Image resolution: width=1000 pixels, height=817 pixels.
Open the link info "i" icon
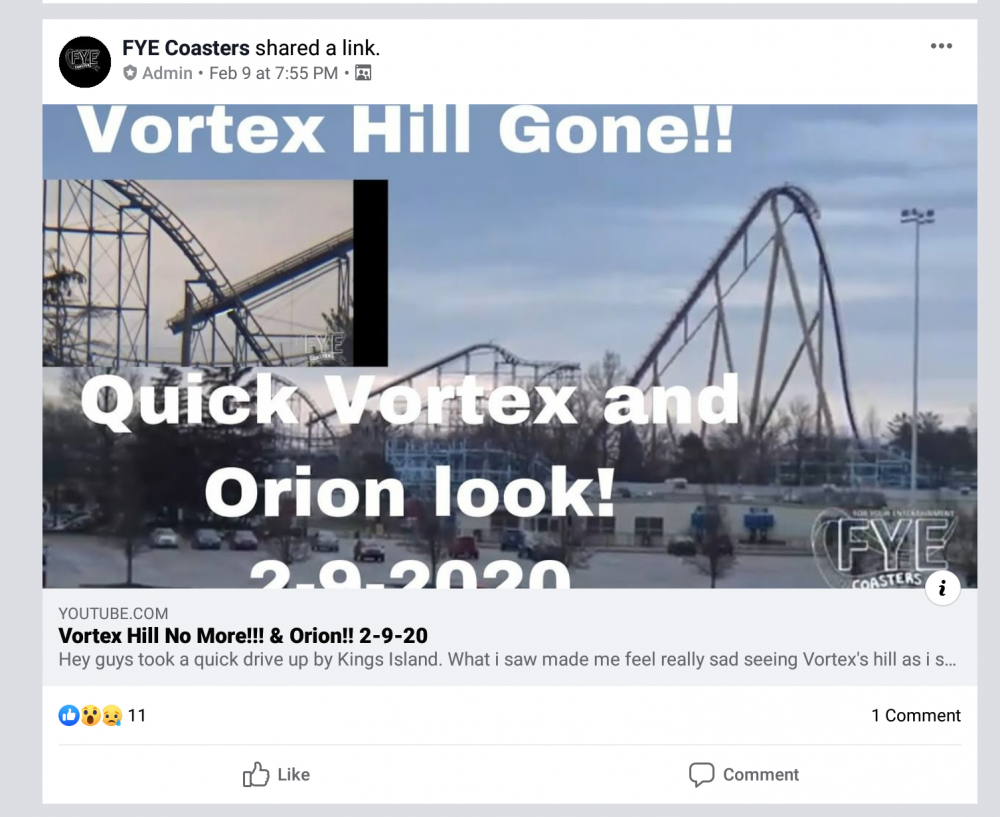tap(943, 588)
